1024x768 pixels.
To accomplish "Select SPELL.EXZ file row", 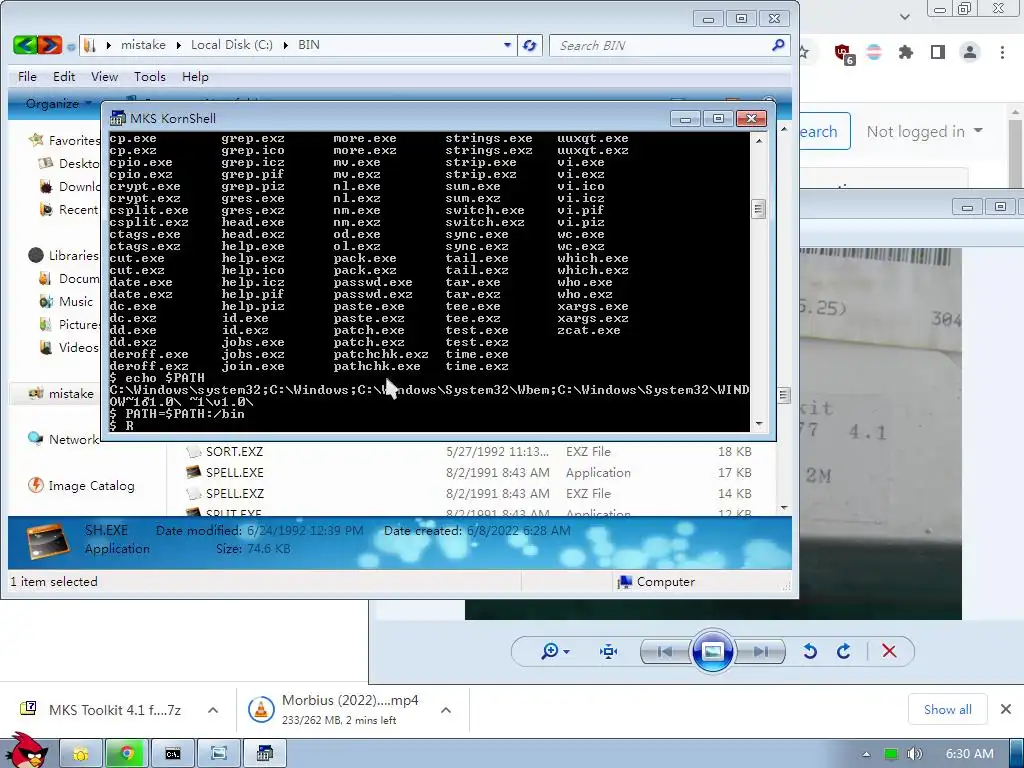I will [469, 493].
